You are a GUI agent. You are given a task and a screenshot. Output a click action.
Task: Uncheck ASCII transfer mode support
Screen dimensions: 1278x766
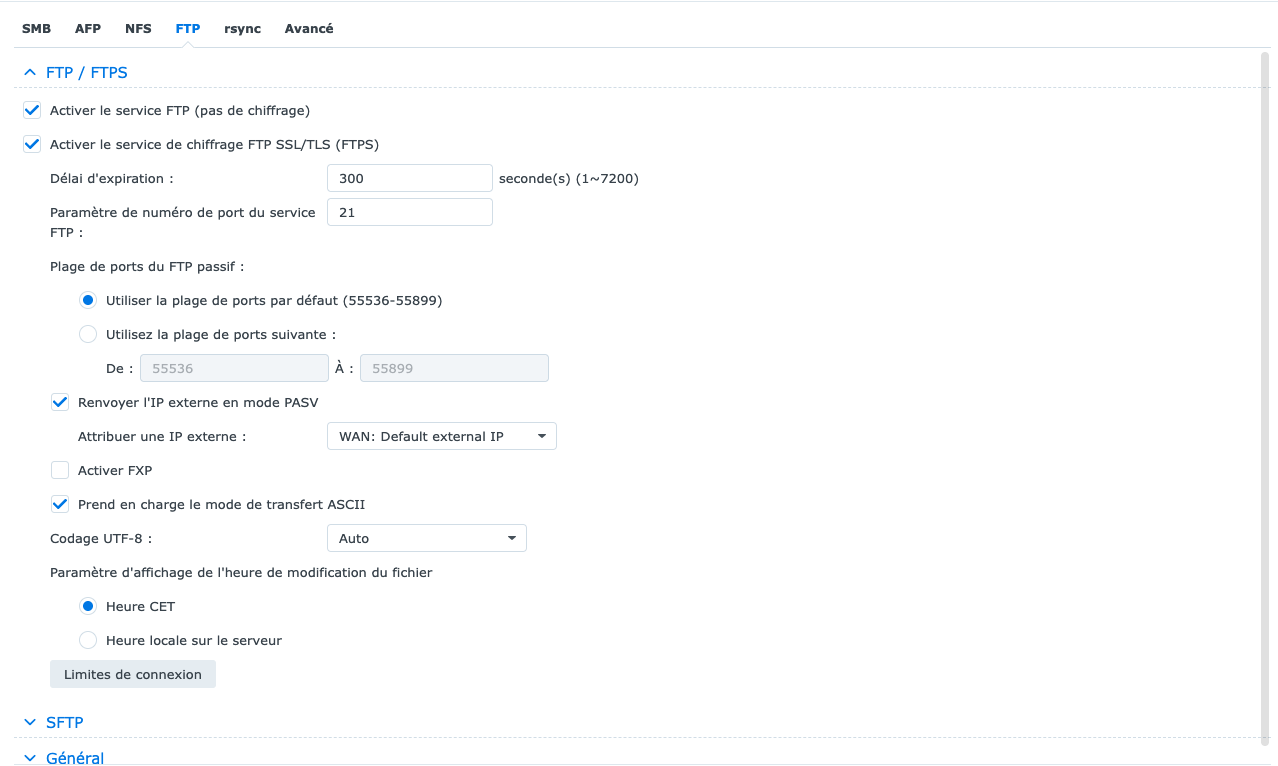pos(60,504)
